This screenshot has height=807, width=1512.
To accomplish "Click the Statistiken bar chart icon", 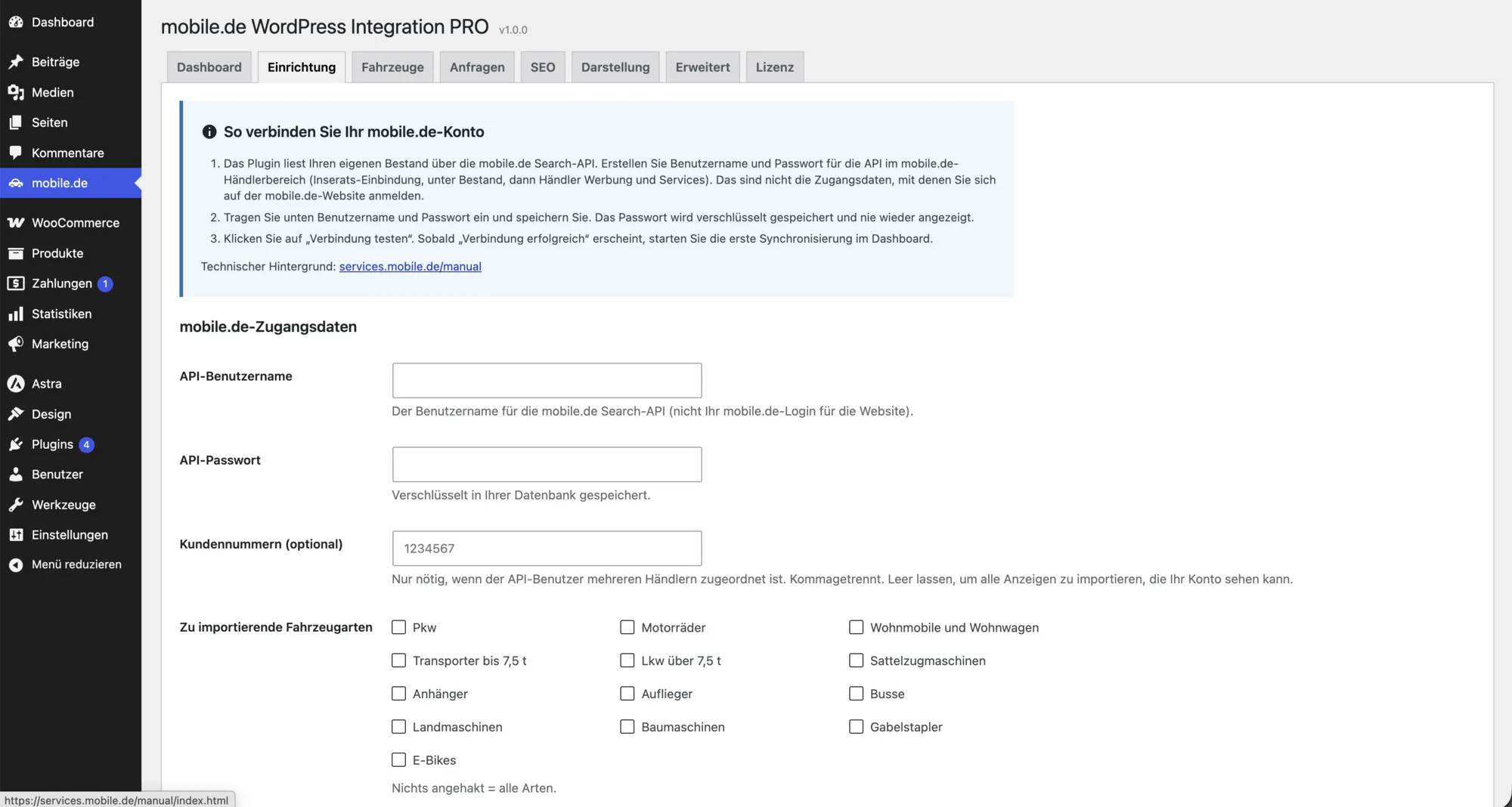I will pos(16,314).
